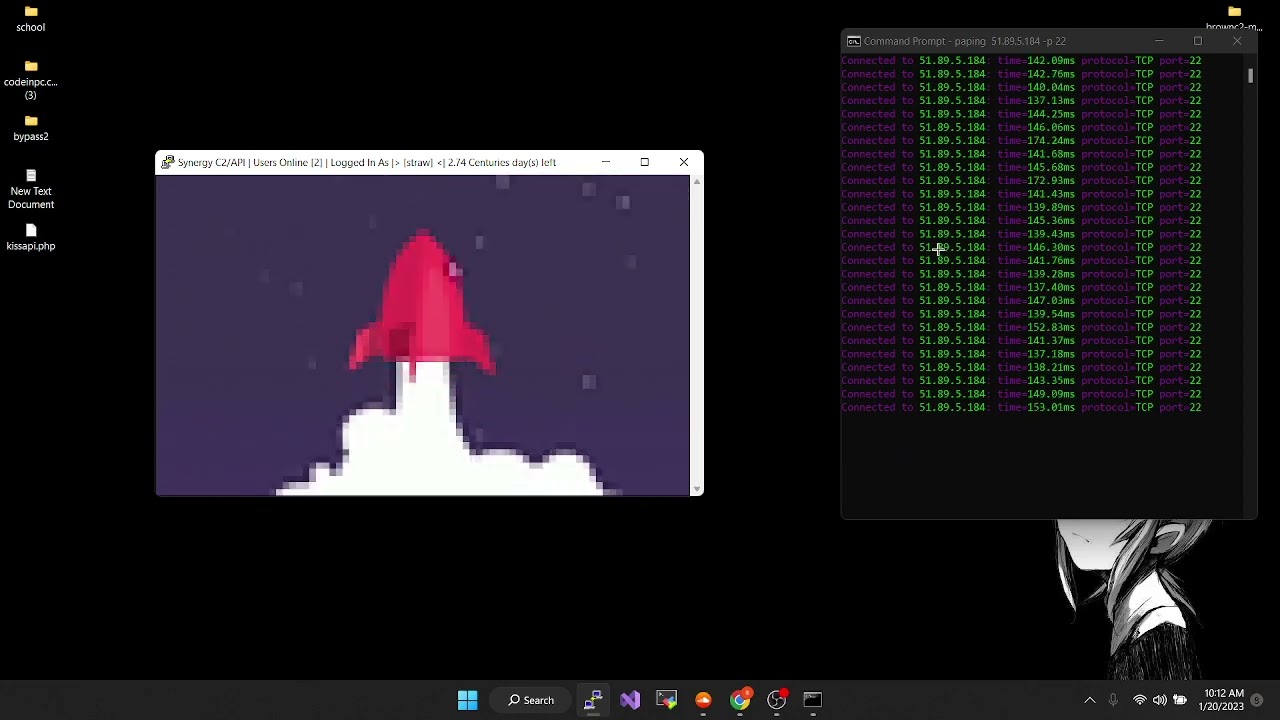Open the folder in the top-right desktop corner
This screenshot has width=1280, height=720.
1234,18
